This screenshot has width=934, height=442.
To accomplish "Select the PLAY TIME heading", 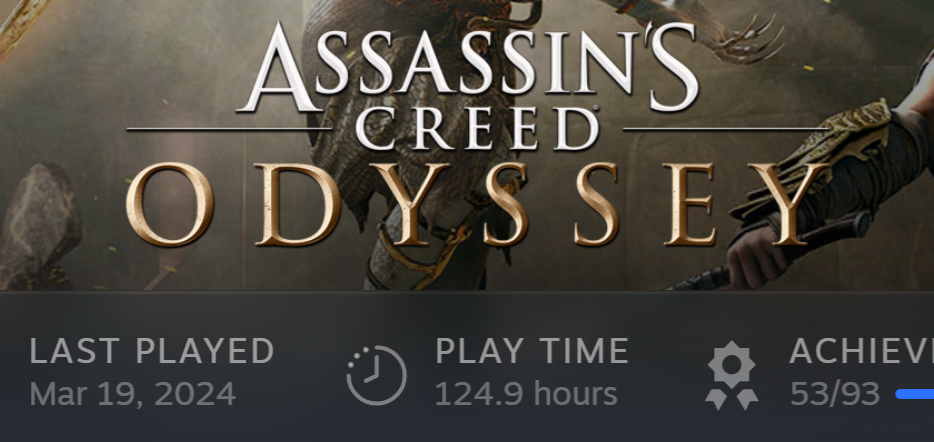I will coord(532,351).
